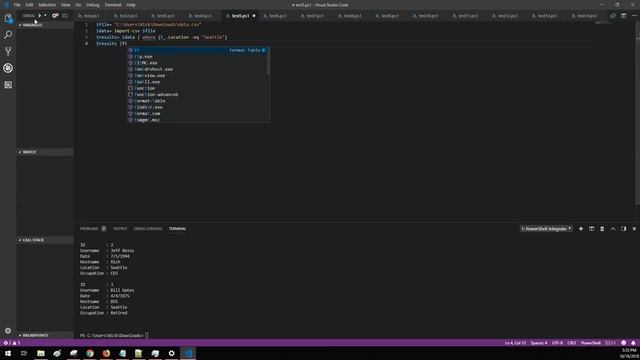Kill terminal with trash icon
Screen dimensions: 640x360
tap(602, 229)
